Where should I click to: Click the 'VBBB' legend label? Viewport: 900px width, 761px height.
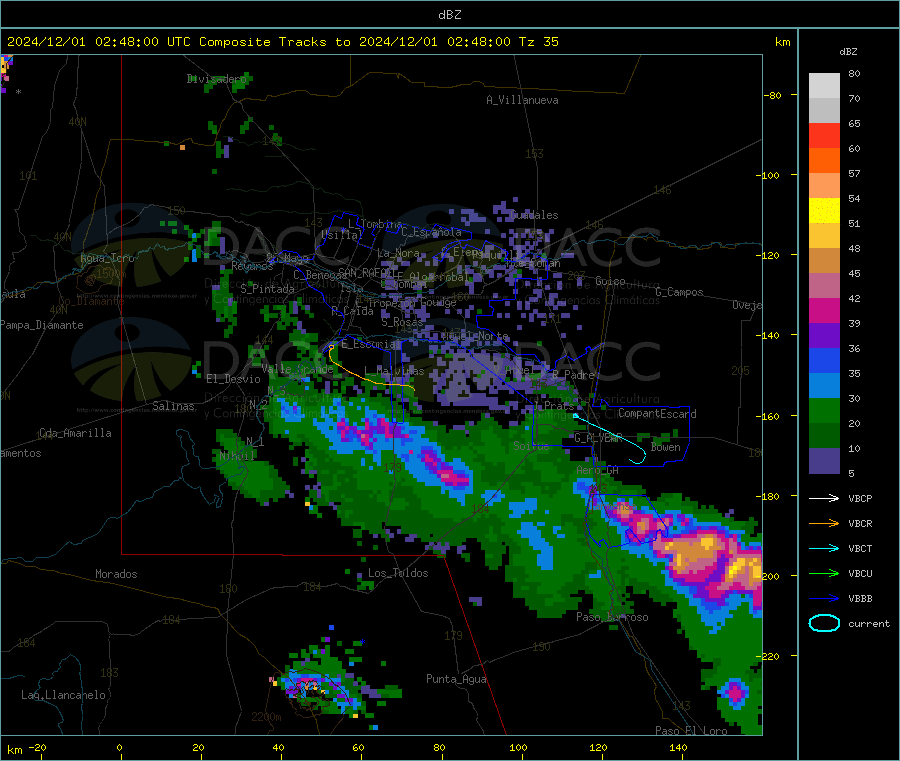pos(860,598)
